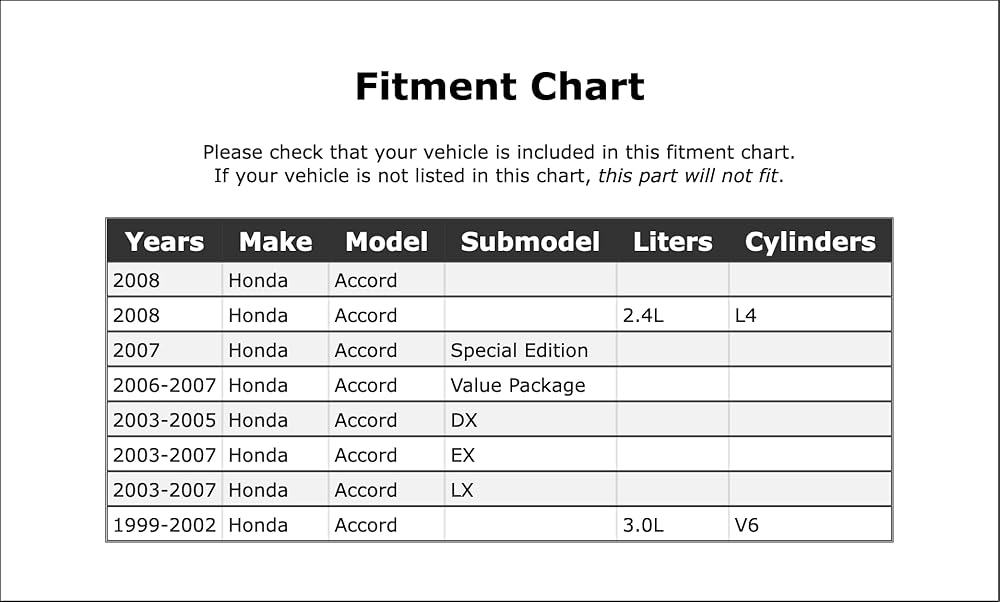
Task: Click the Cylinders column header
Action: pyautogui.click(x=810, y=242)
